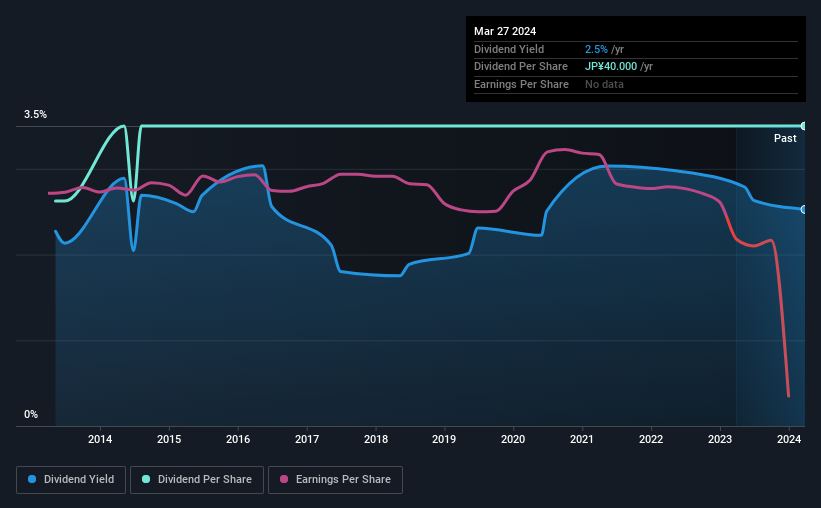This screenshot has height=508, width=821.
Task: Toggle the Dividend Yield legend button
Action: [x=71, y=480]
